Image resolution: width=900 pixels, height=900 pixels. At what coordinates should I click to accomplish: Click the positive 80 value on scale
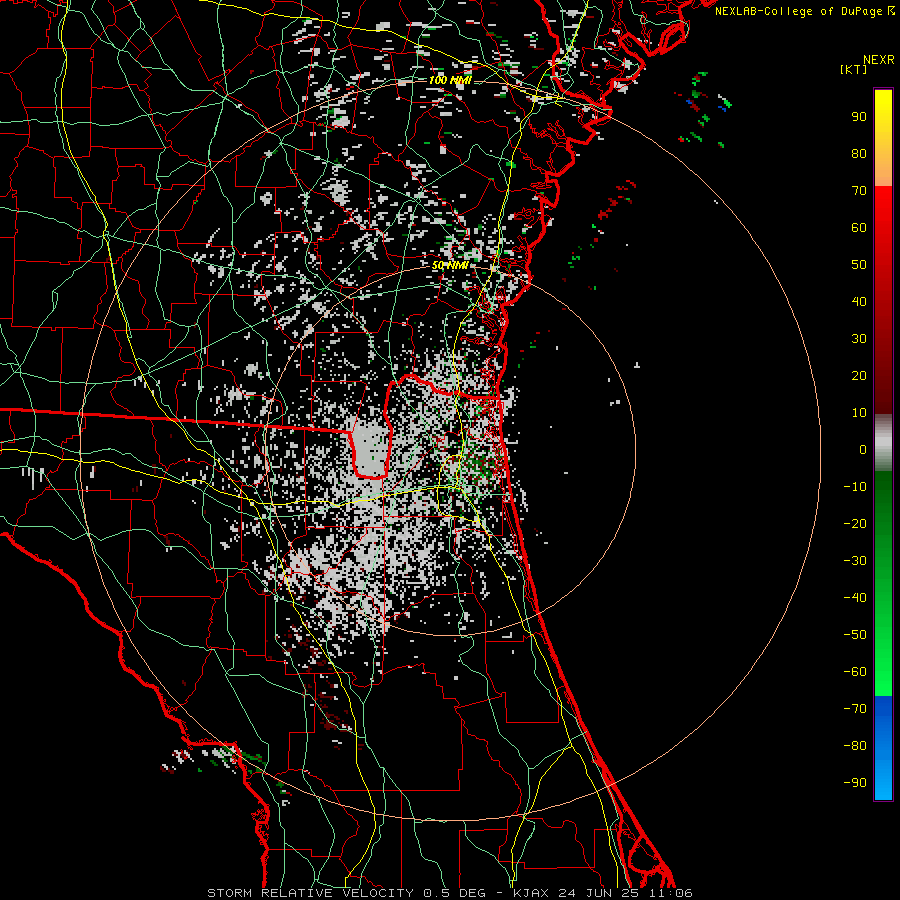point(859,153)
